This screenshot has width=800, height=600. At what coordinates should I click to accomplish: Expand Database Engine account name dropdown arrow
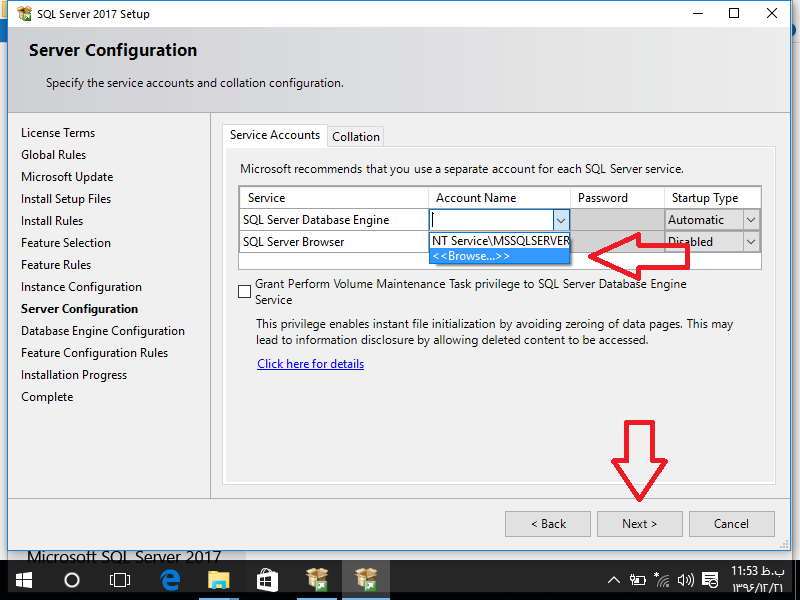(561, 220)
